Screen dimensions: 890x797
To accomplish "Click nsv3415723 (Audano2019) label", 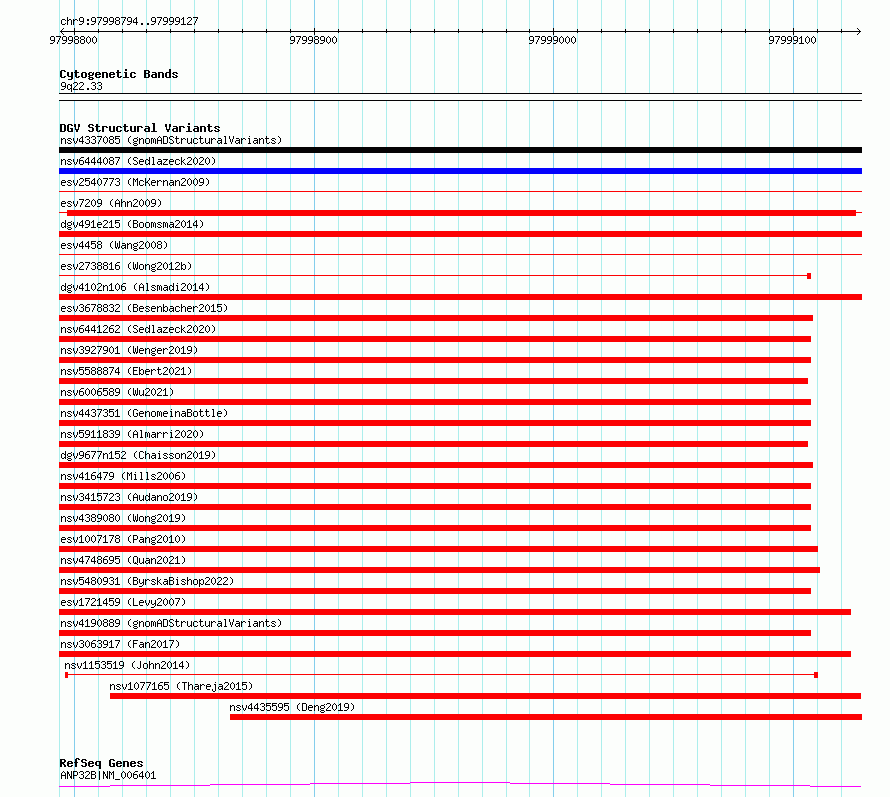I will coord(129,497).
